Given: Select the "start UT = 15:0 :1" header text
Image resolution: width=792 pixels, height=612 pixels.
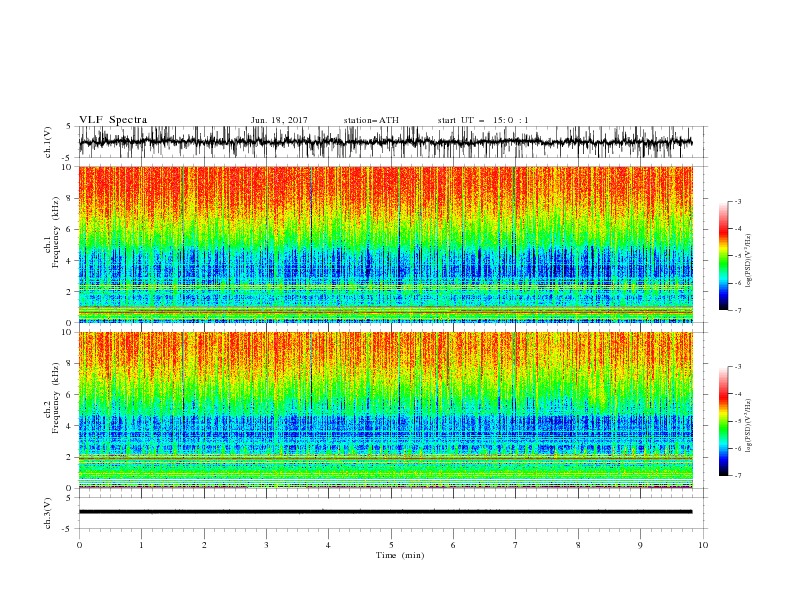Looking at the screenshot, I should click(483, 120).
